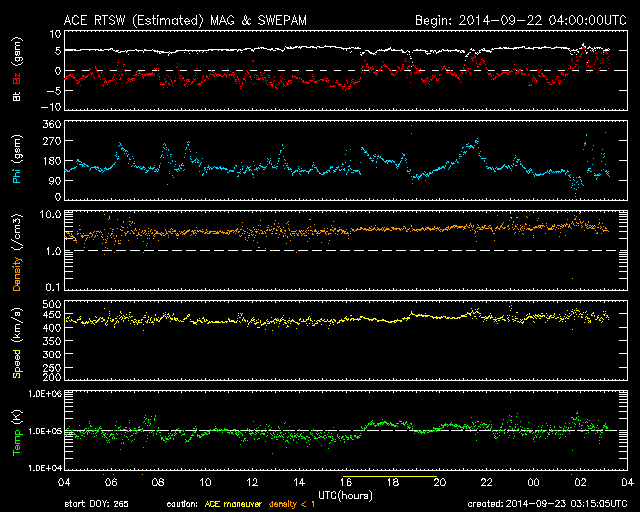Click the 00 hour mark on time axis

532,482
